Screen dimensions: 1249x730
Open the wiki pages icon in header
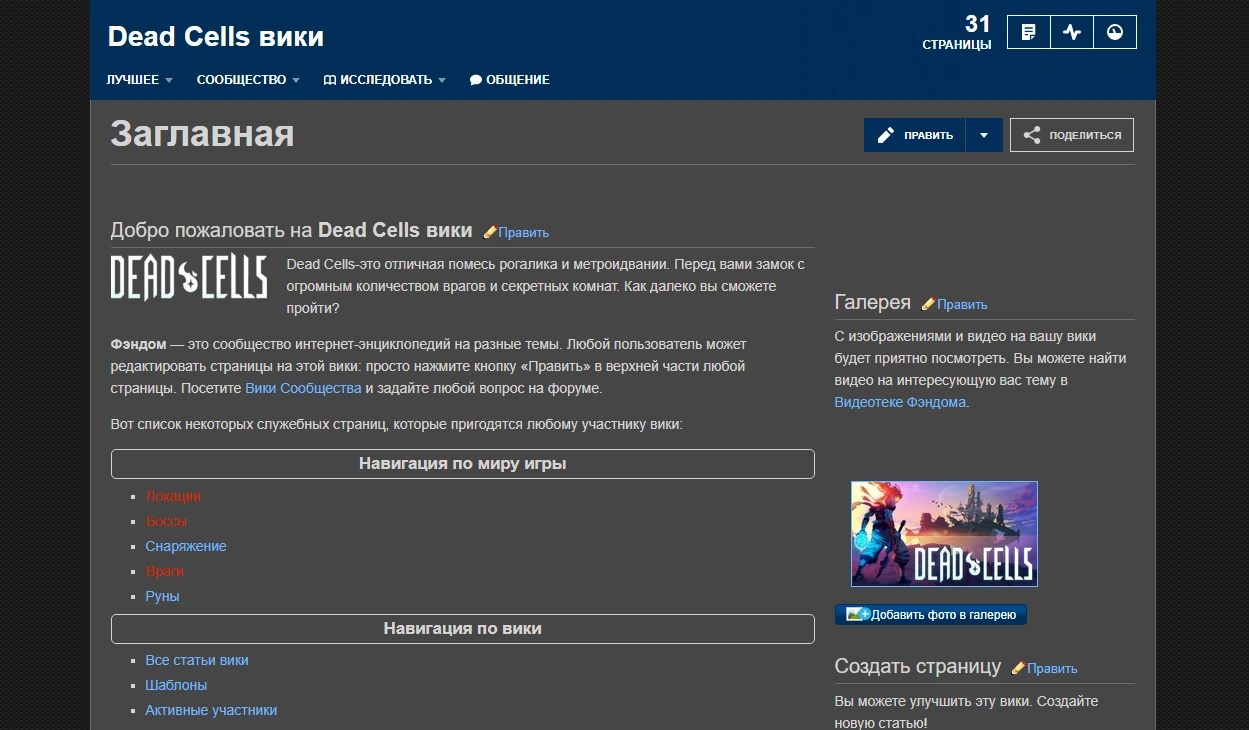click(1028, 32)
